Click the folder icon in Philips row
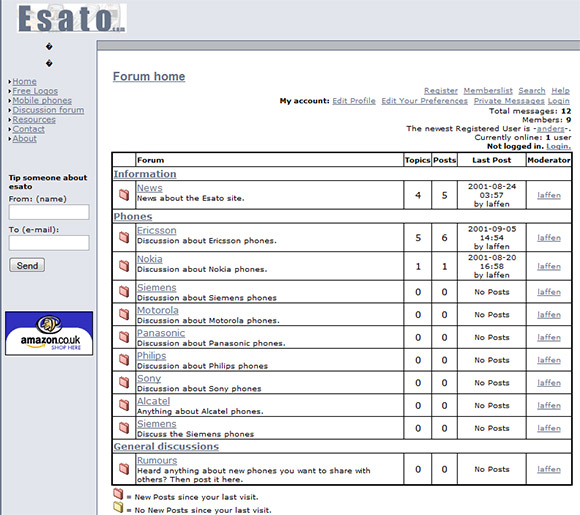This screenshot has height=515, width=580. tap(124, 360)
